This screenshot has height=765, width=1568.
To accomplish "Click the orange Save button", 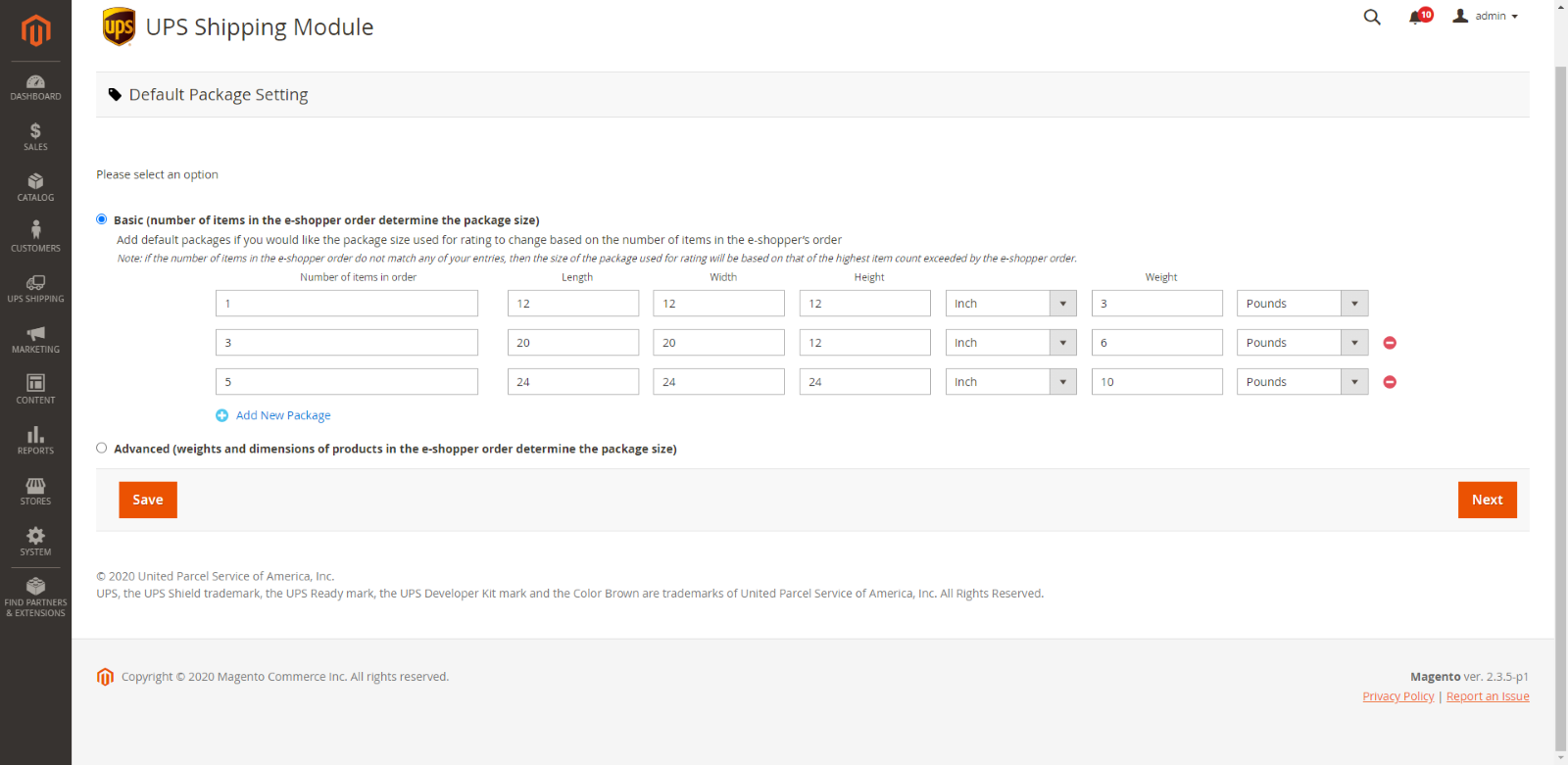I will 148,500.
